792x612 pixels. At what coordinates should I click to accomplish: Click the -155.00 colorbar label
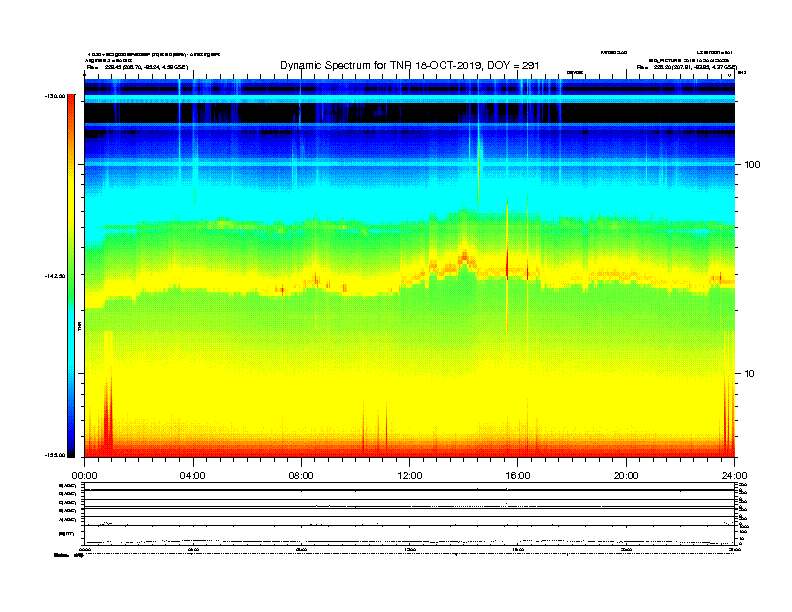tap(55, 455)
